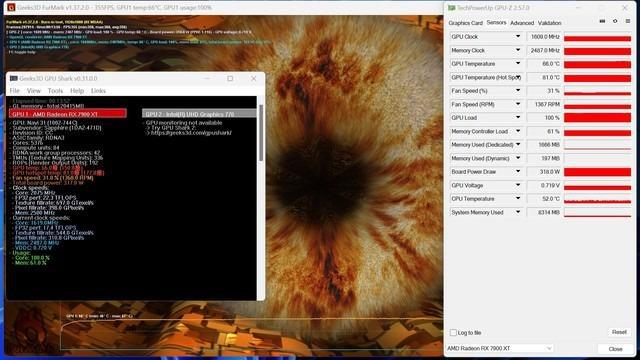The image size is (640, 360).
Task: Click the GPU Clock red sensor graph
Action: [598, 37]
